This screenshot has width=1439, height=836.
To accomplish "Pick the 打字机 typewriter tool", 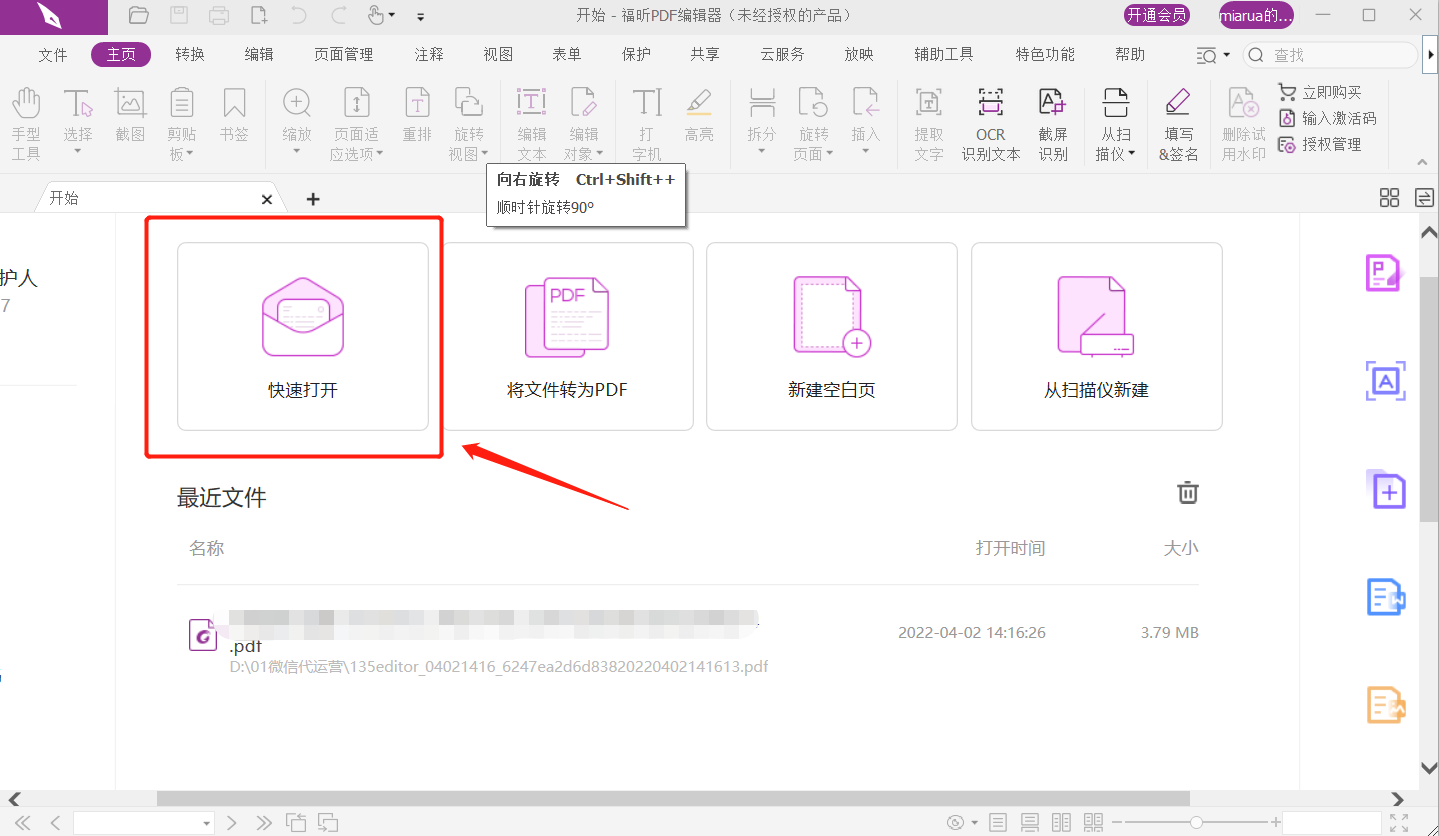I will pos(647,124).
